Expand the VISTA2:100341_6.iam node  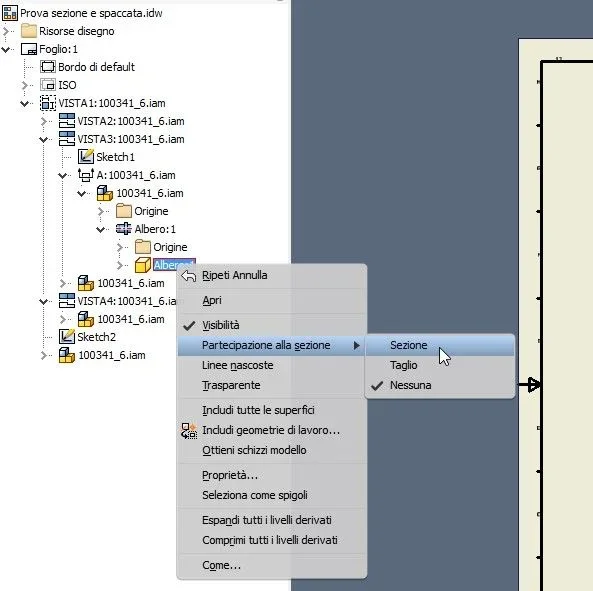tap(44, 121)
